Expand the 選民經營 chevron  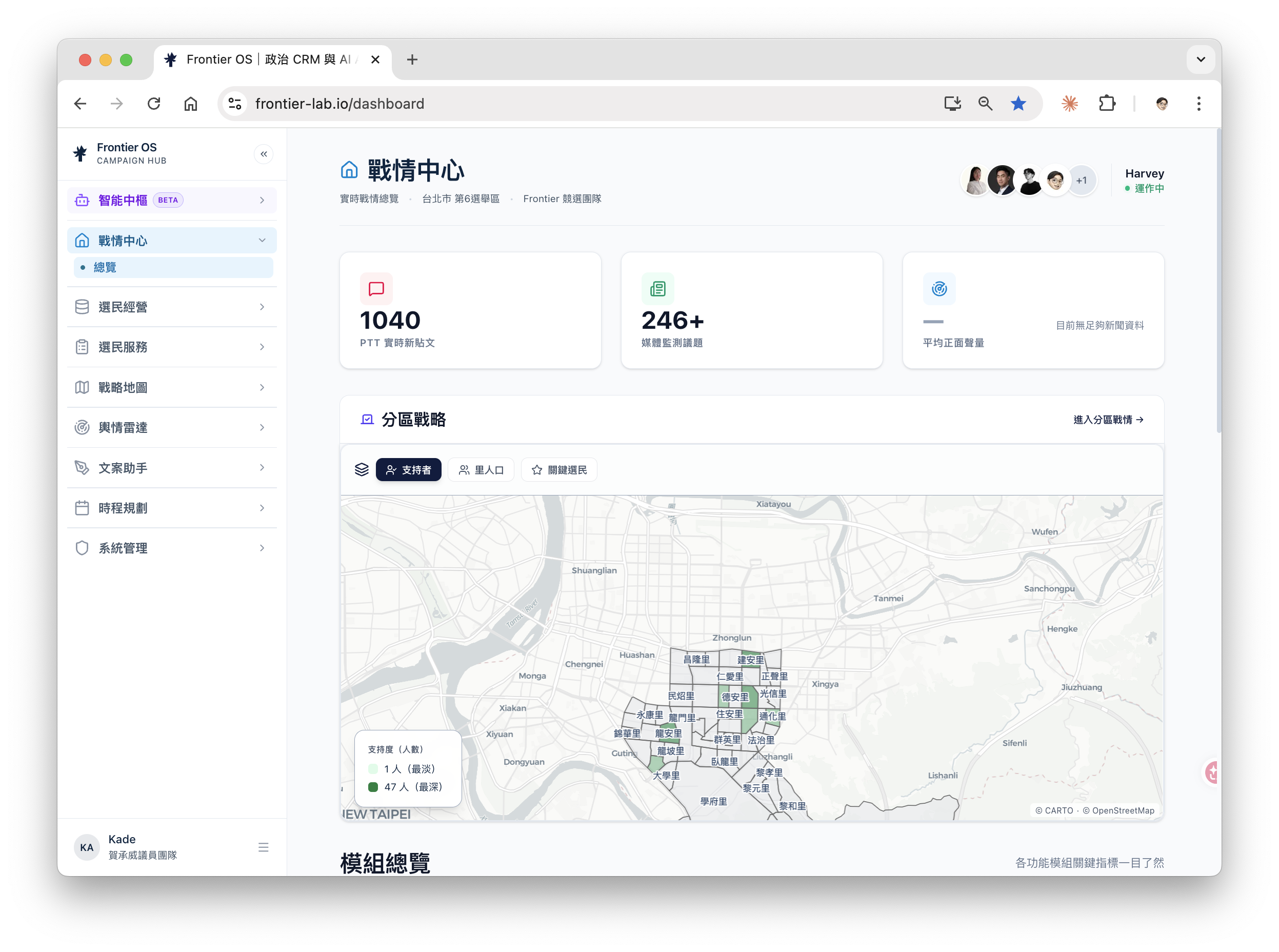pos(262,307)
